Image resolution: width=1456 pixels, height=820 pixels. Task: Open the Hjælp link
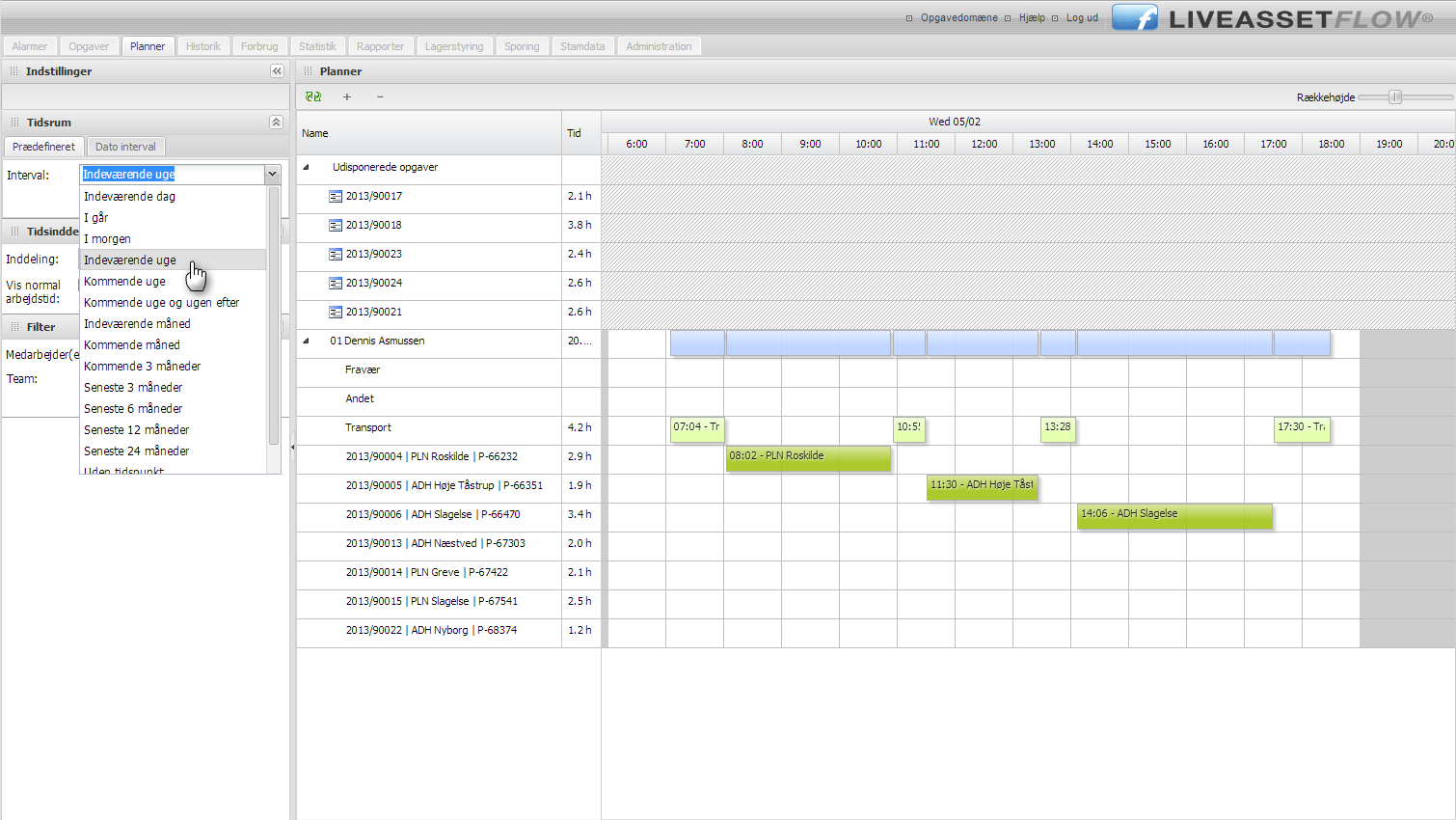1032,18
